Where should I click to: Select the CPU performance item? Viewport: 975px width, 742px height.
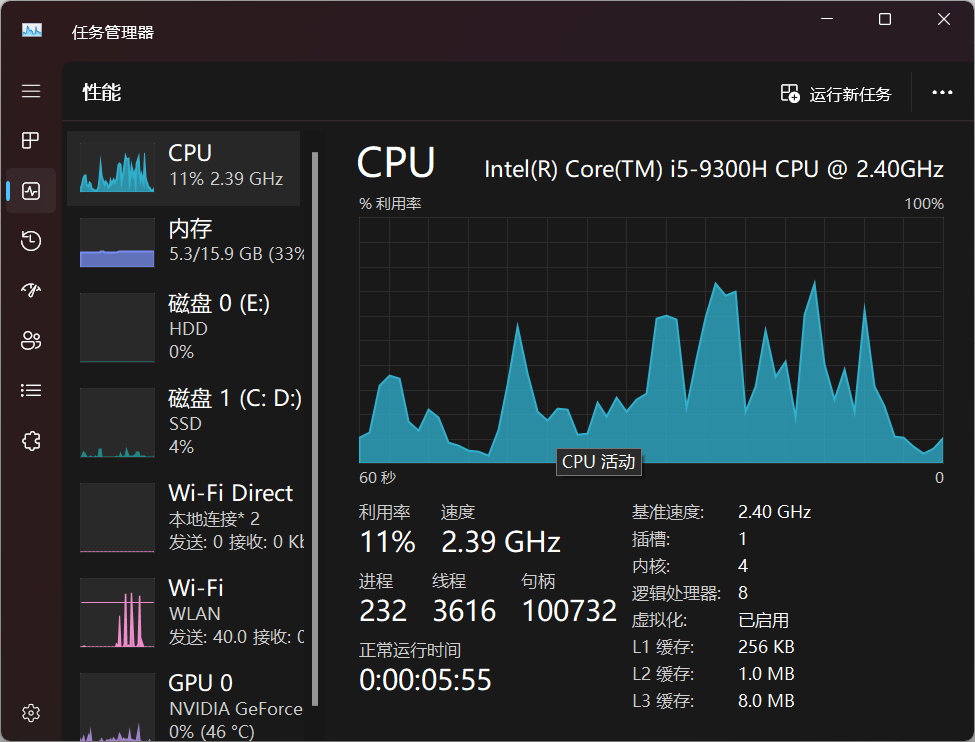coord(184,167)
